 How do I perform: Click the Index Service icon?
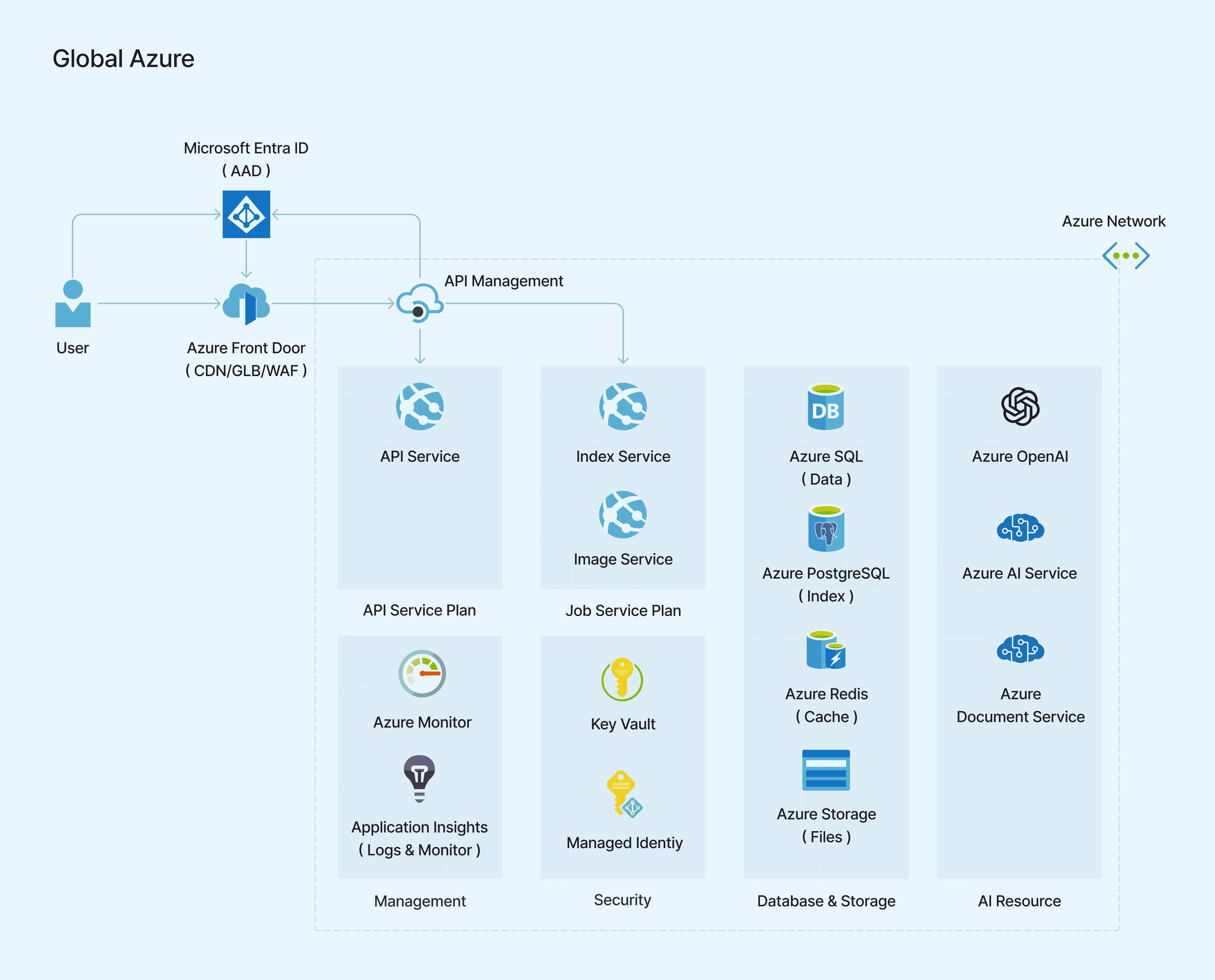(x=623, y=407)
